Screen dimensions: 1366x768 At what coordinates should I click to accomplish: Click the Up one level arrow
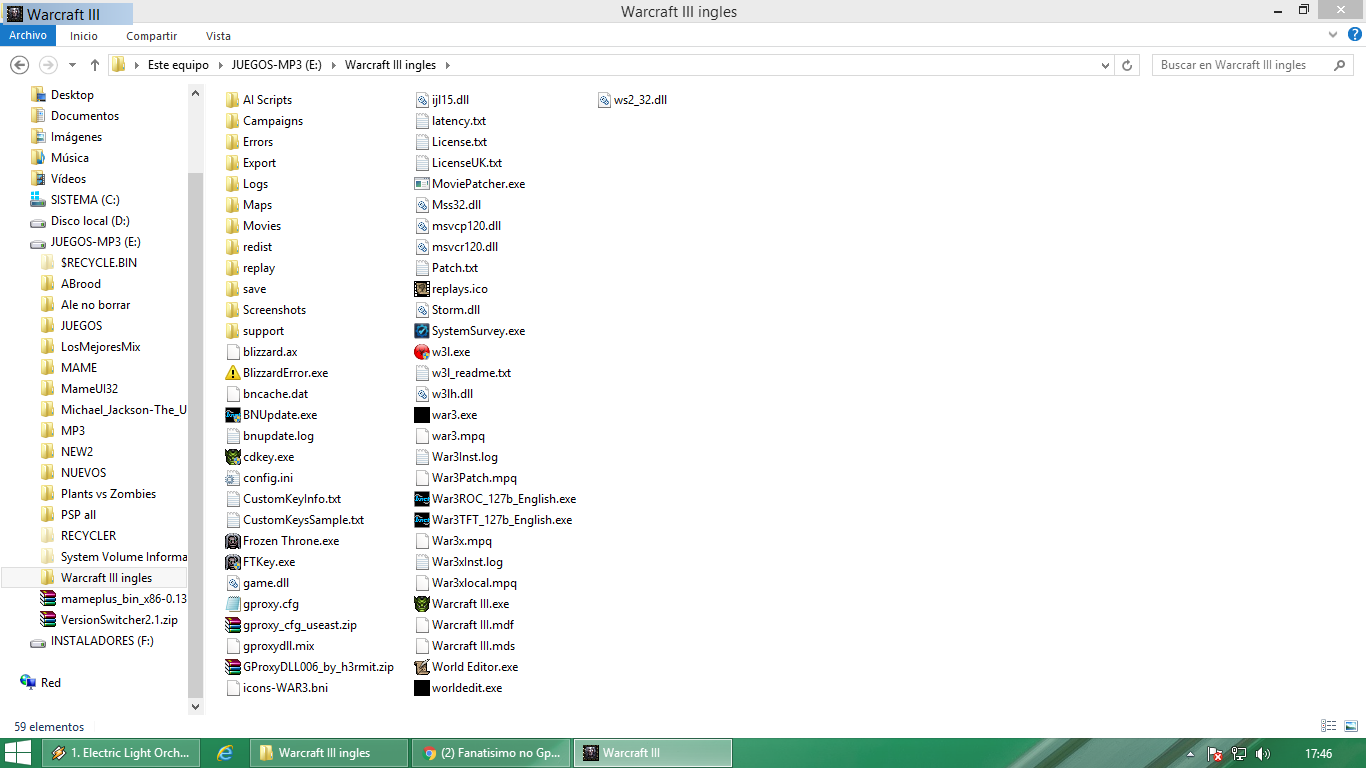point(95,65)
